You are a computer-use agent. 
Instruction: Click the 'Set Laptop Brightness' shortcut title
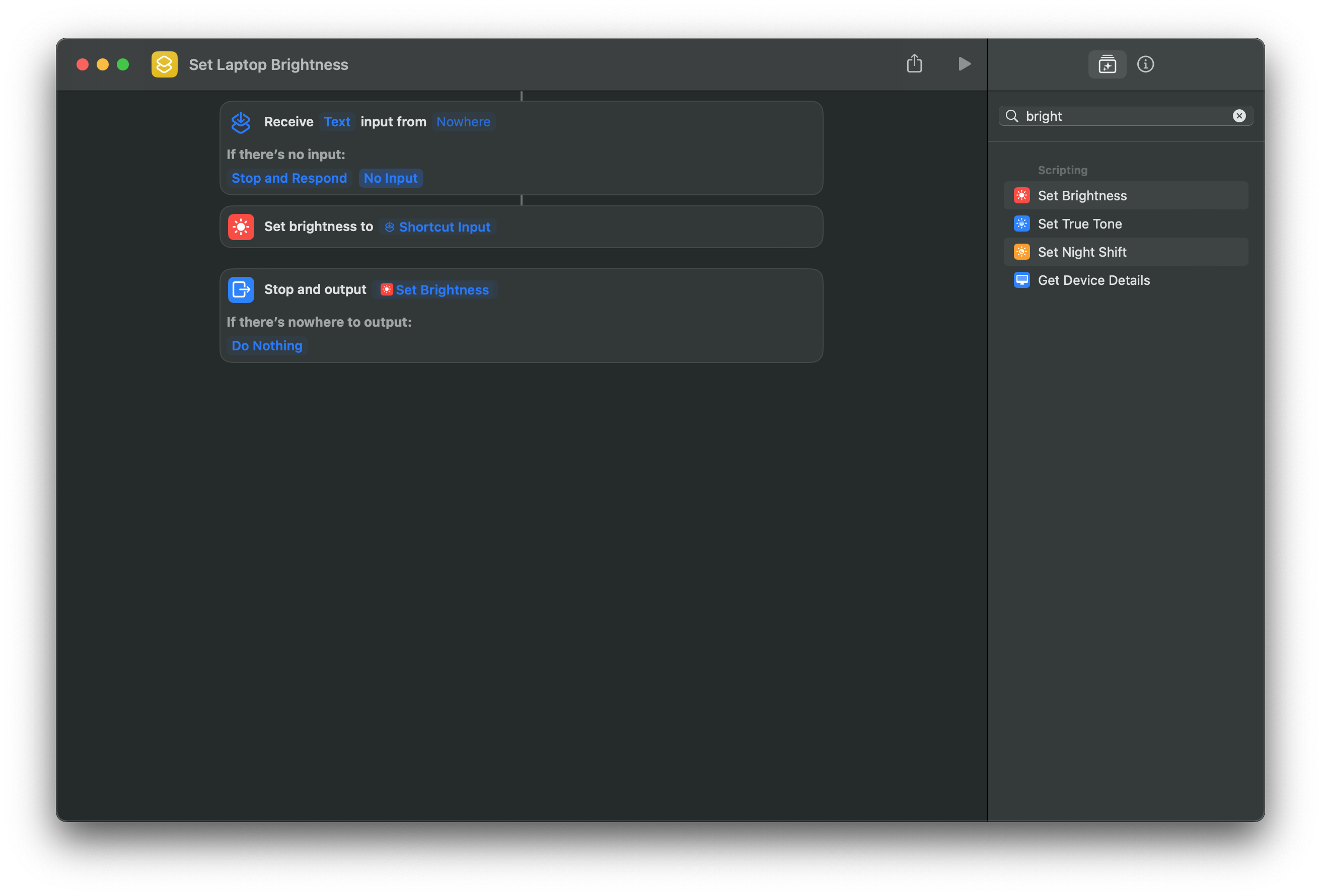click(x=268, y=64)
